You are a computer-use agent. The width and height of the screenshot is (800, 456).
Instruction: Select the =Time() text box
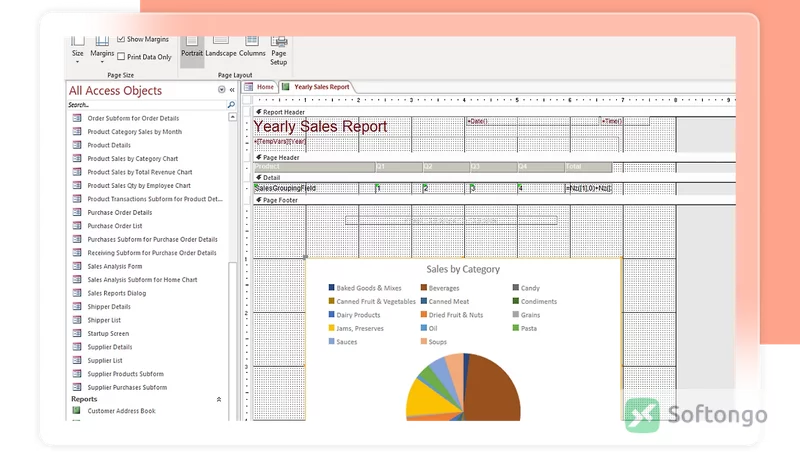(x=625, y=121)
